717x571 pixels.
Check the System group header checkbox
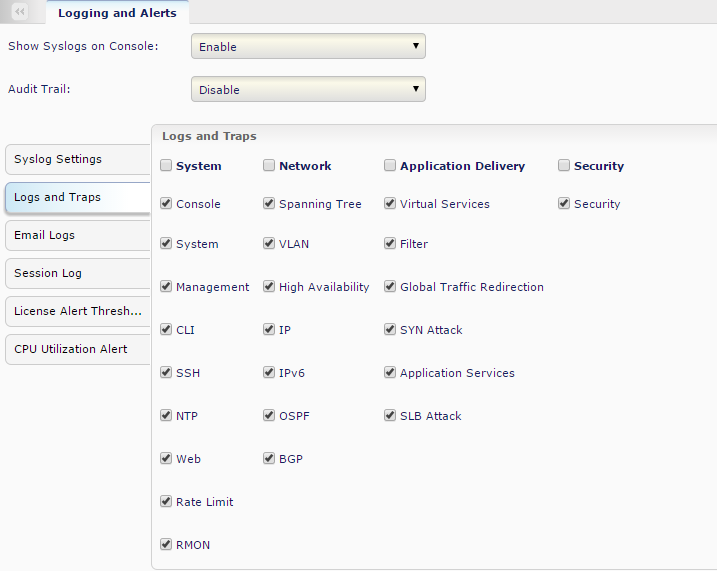166,165
